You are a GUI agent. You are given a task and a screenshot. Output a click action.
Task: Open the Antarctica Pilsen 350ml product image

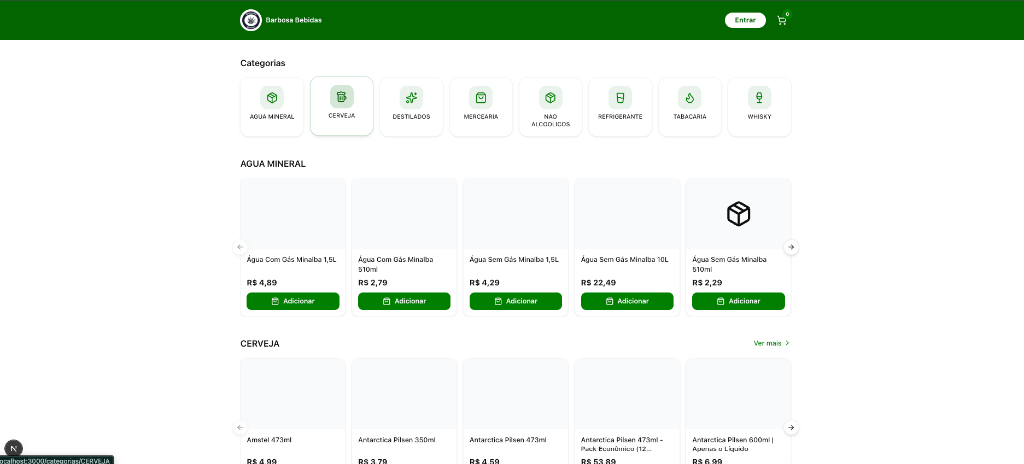tap(404, 394)
